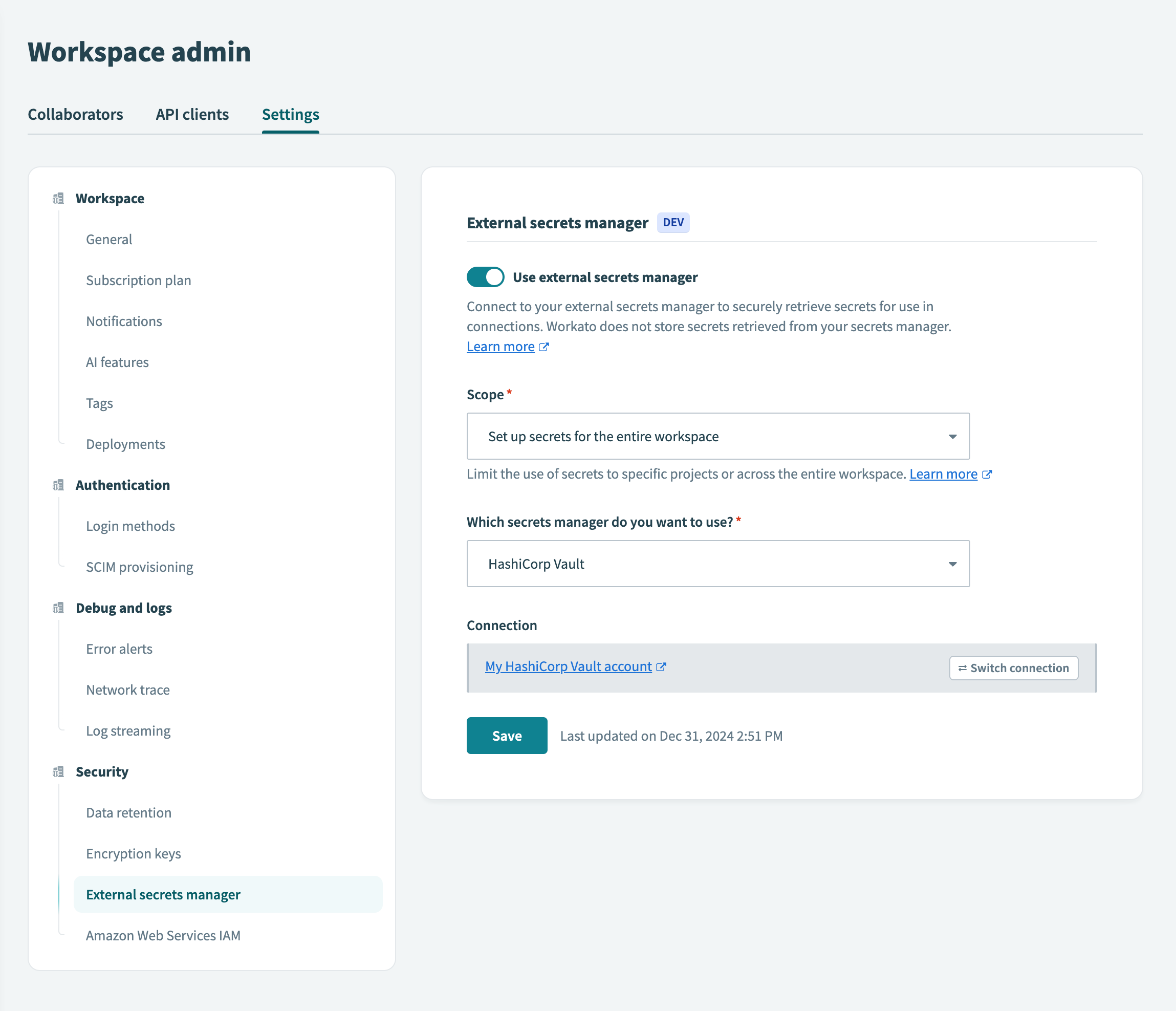The height and width of the screenshot is (1011, 1176).
Task: Click the DEV badge next to heading
Action: (x=673, y=223)
